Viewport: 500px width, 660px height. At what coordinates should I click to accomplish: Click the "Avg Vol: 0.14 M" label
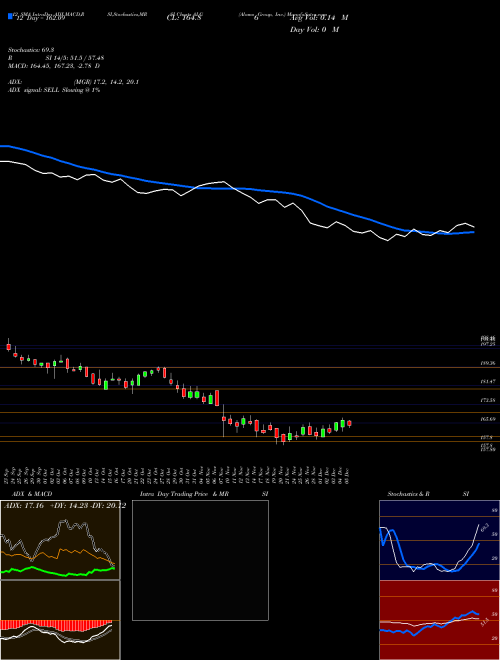coord(321,18)
